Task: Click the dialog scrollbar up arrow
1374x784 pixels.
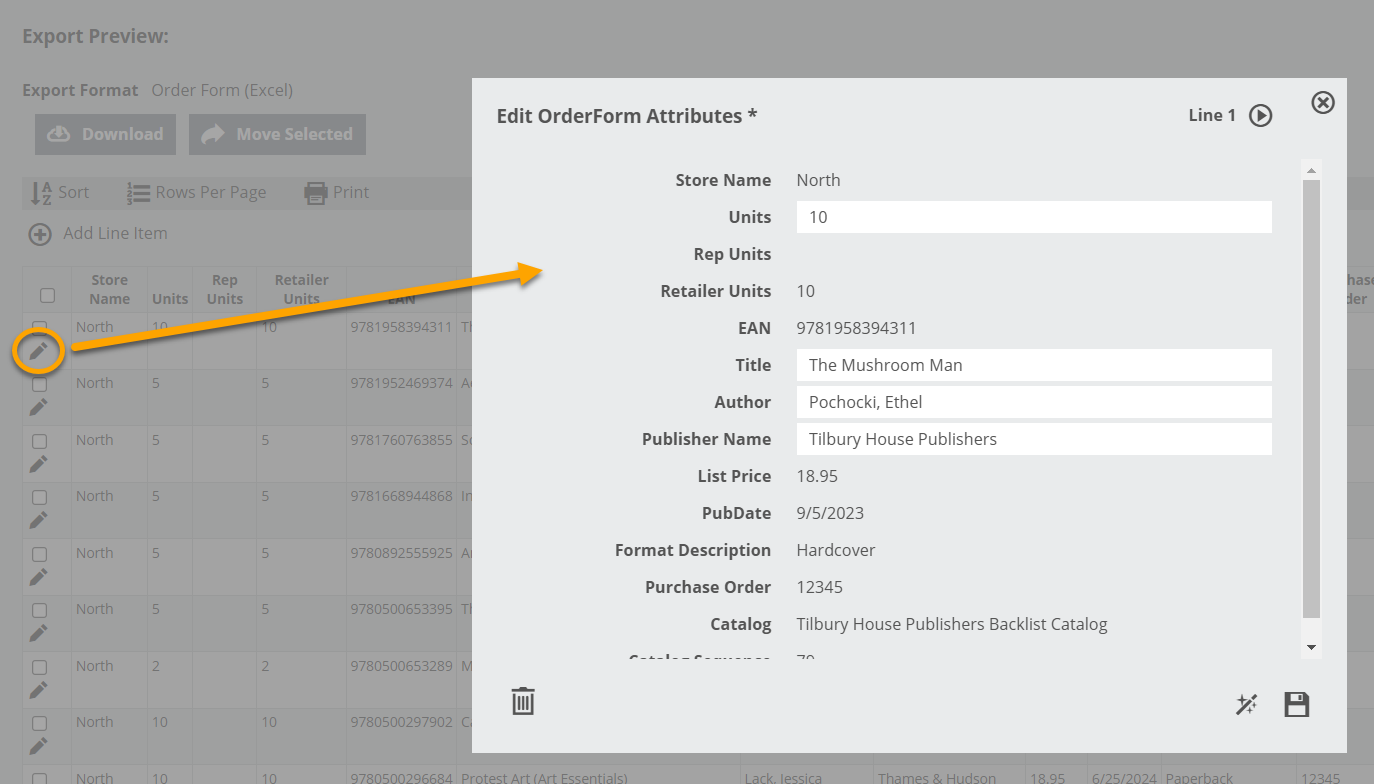Action: (x=1312, y=170)
